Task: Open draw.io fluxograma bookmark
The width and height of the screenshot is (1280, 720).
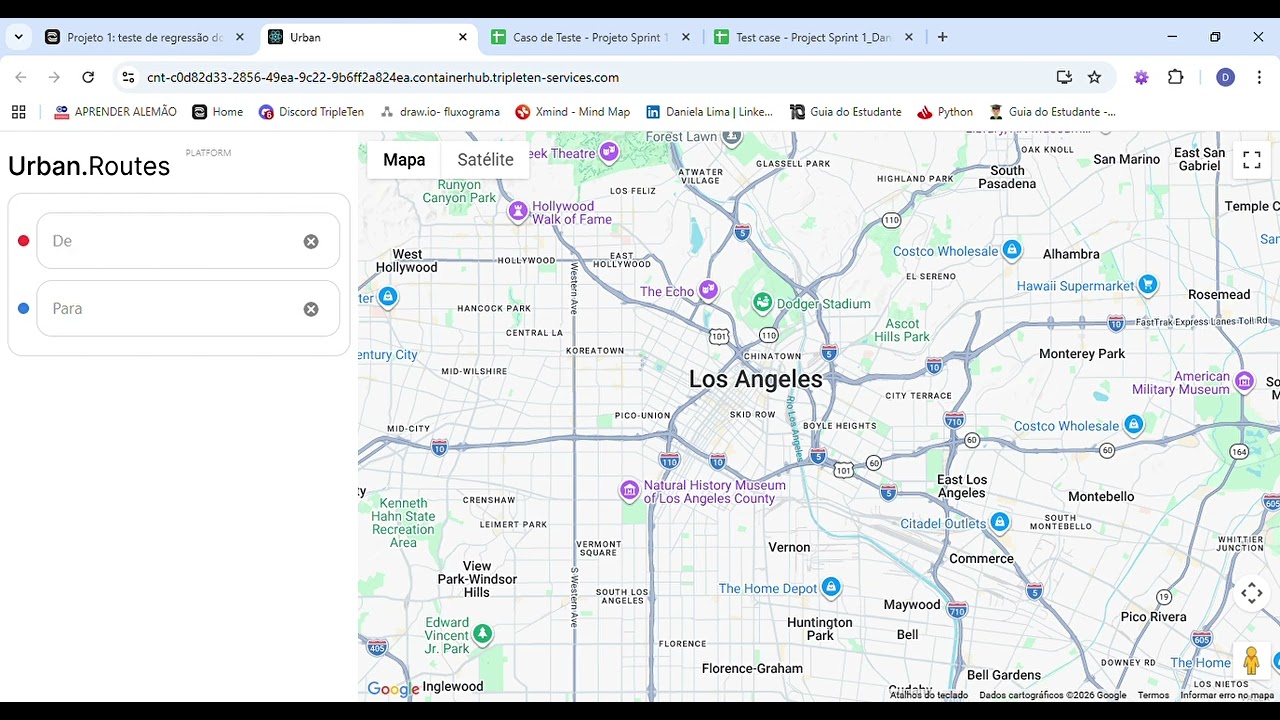Action: click(439, 112)
